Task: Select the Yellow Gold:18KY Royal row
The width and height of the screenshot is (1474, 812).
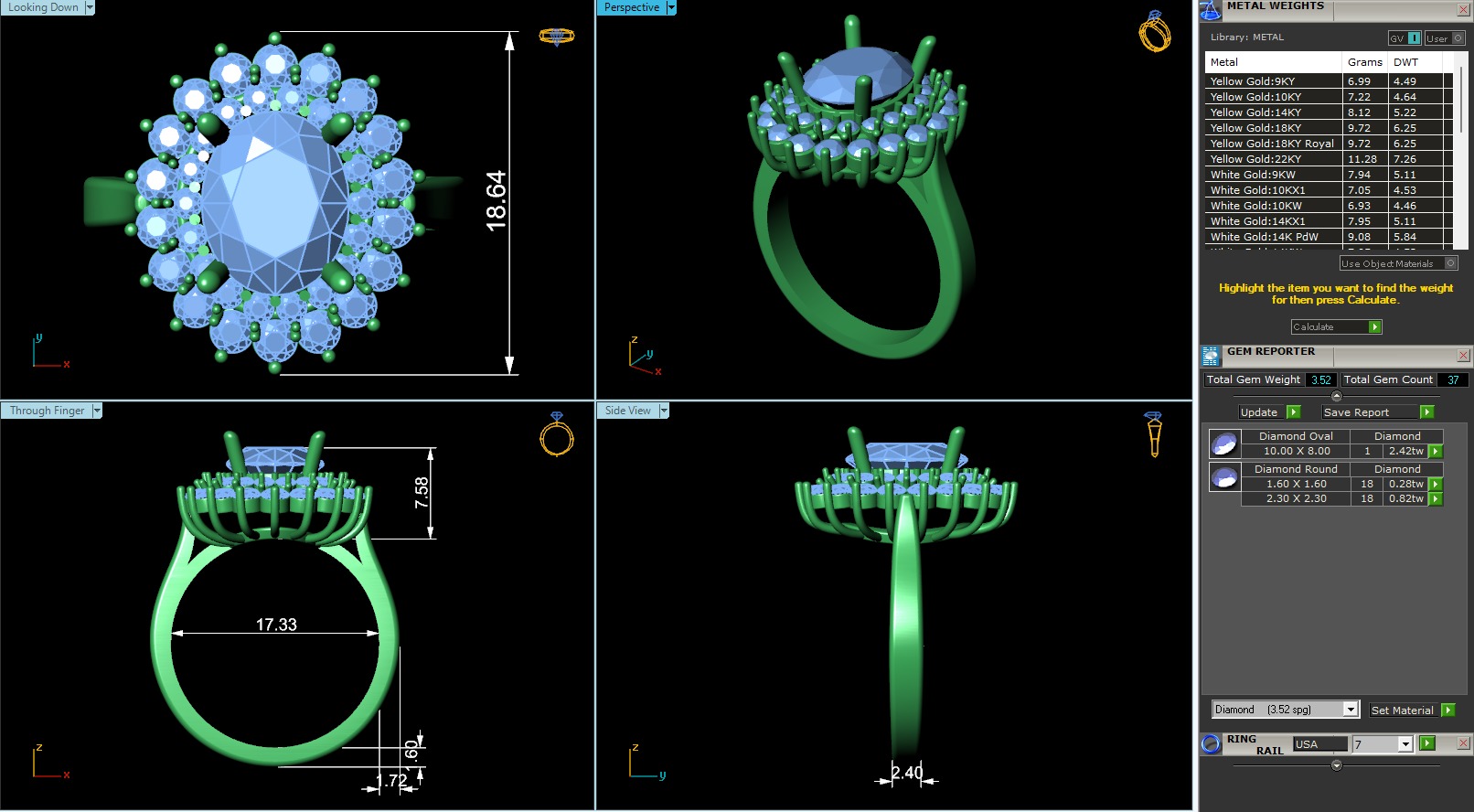Action: point(1329,144)
